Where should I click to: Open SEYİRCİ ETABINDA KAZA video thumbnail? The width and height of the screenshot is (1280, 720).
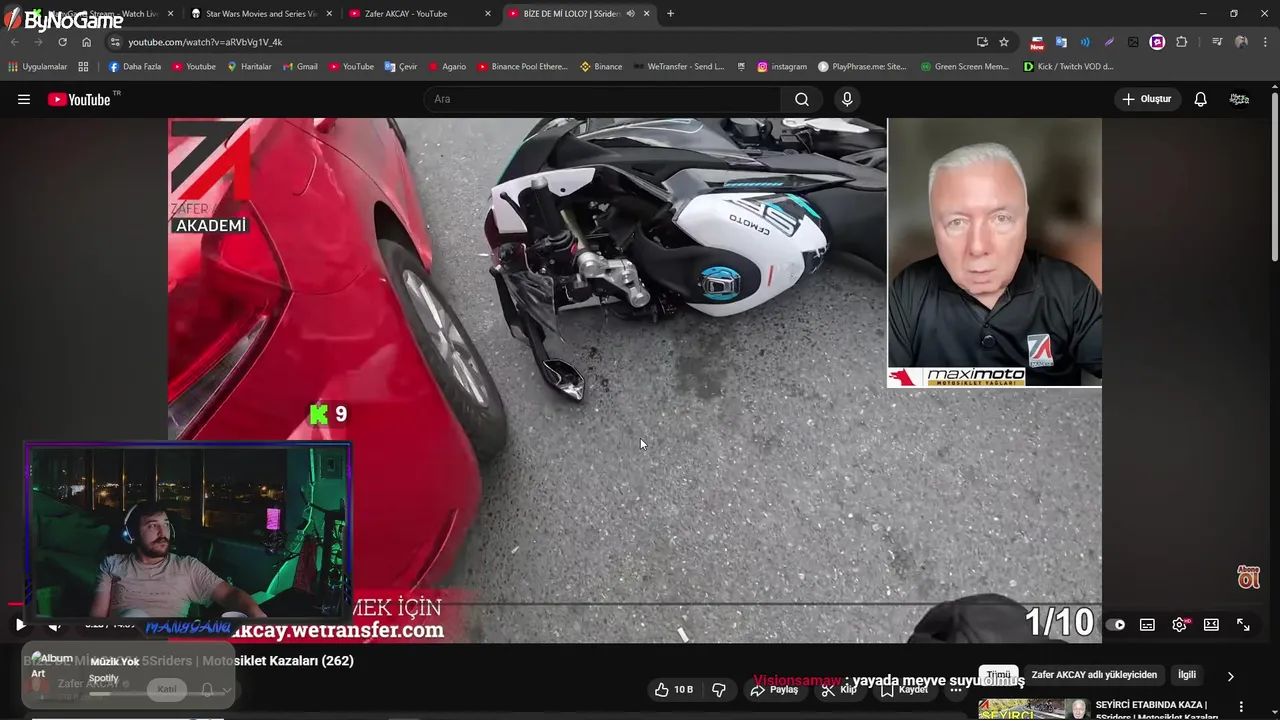pos(1034,709)
